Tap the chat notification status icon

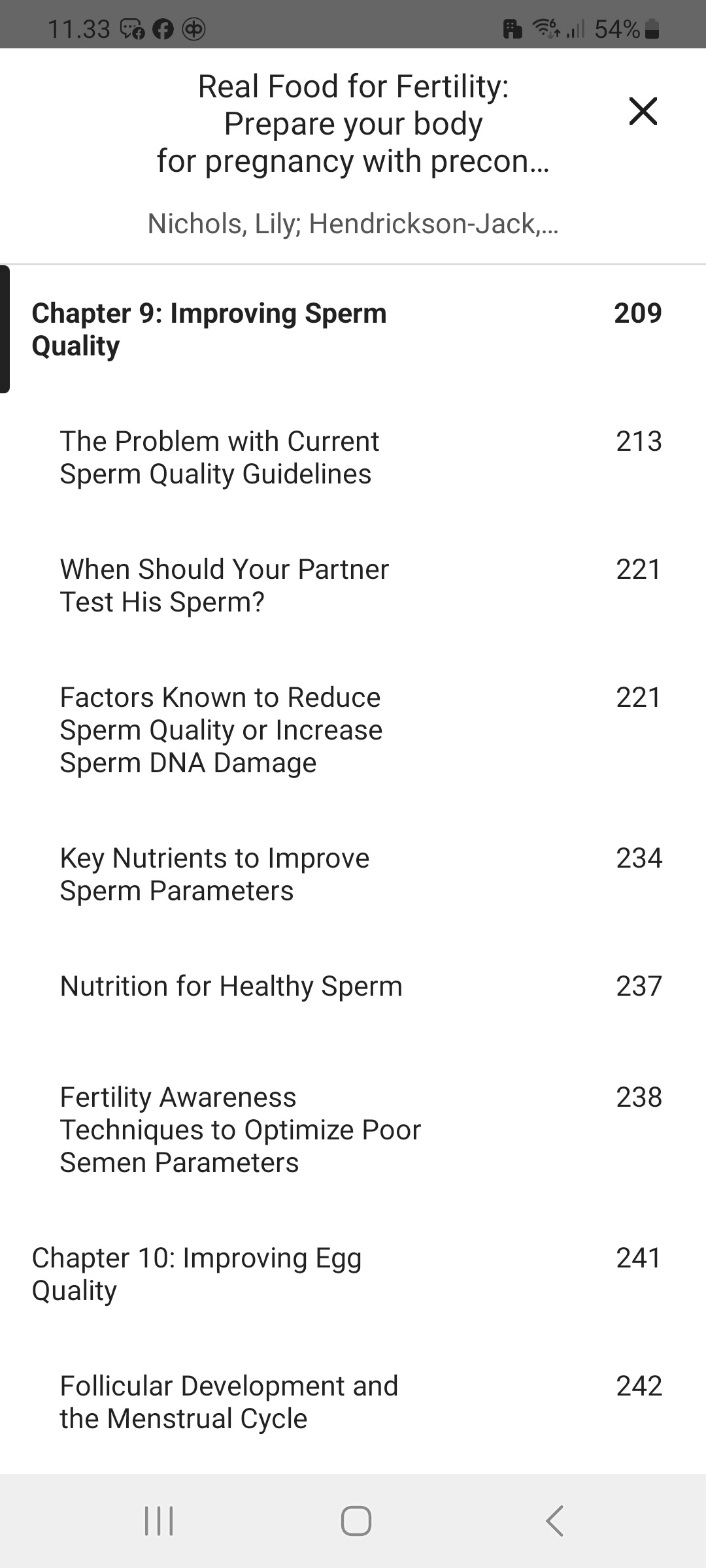pyautogui.click(x=132, y=29)
